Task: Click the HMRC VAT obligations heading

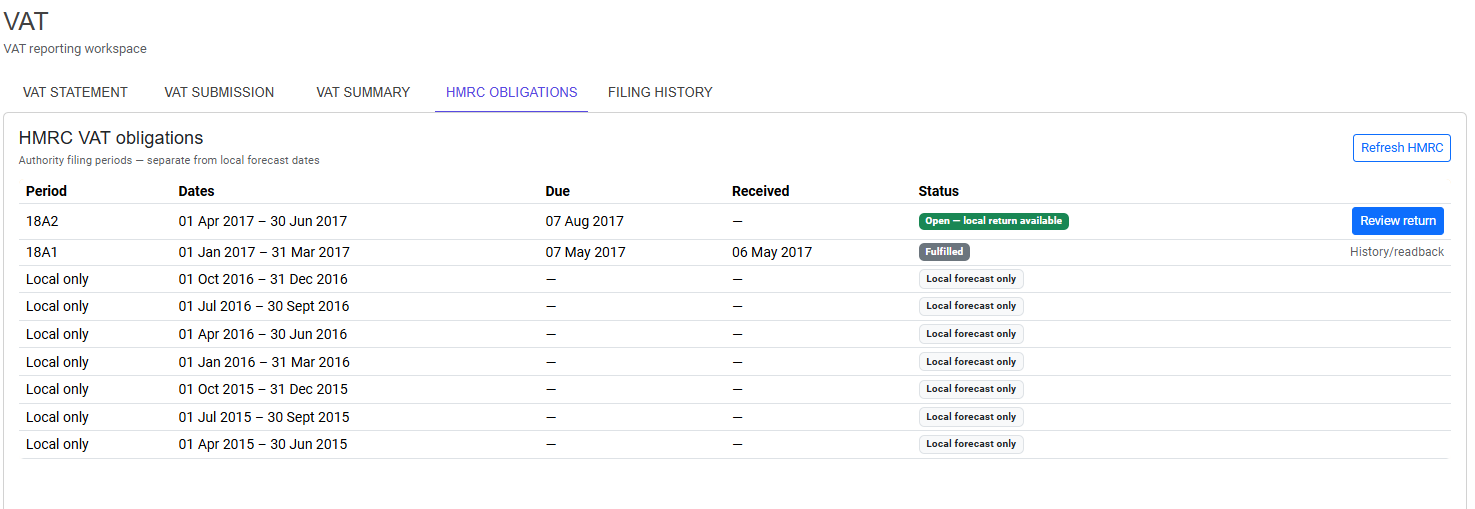Action: tap(111, 138)
